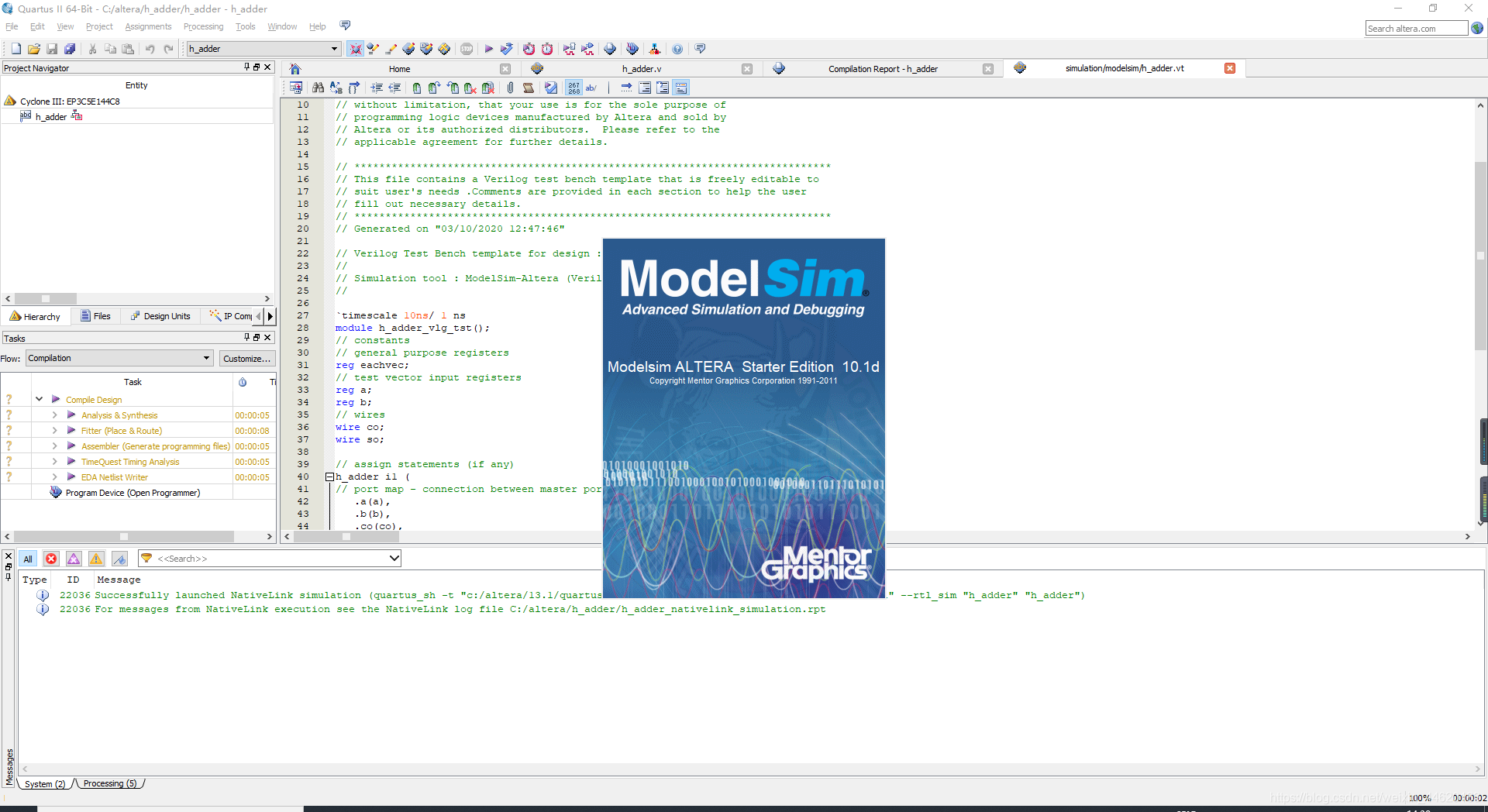Decrease indent with the editor toolbar icon
Viewport: 1488px width, 812px height.
(394, 88)
